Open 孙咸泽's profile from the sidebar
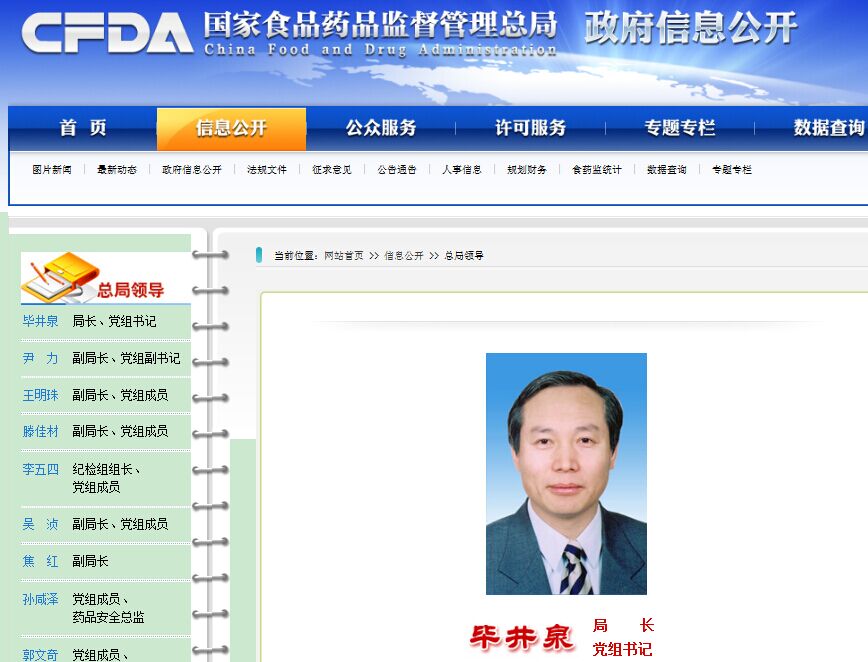 point(41,599)
